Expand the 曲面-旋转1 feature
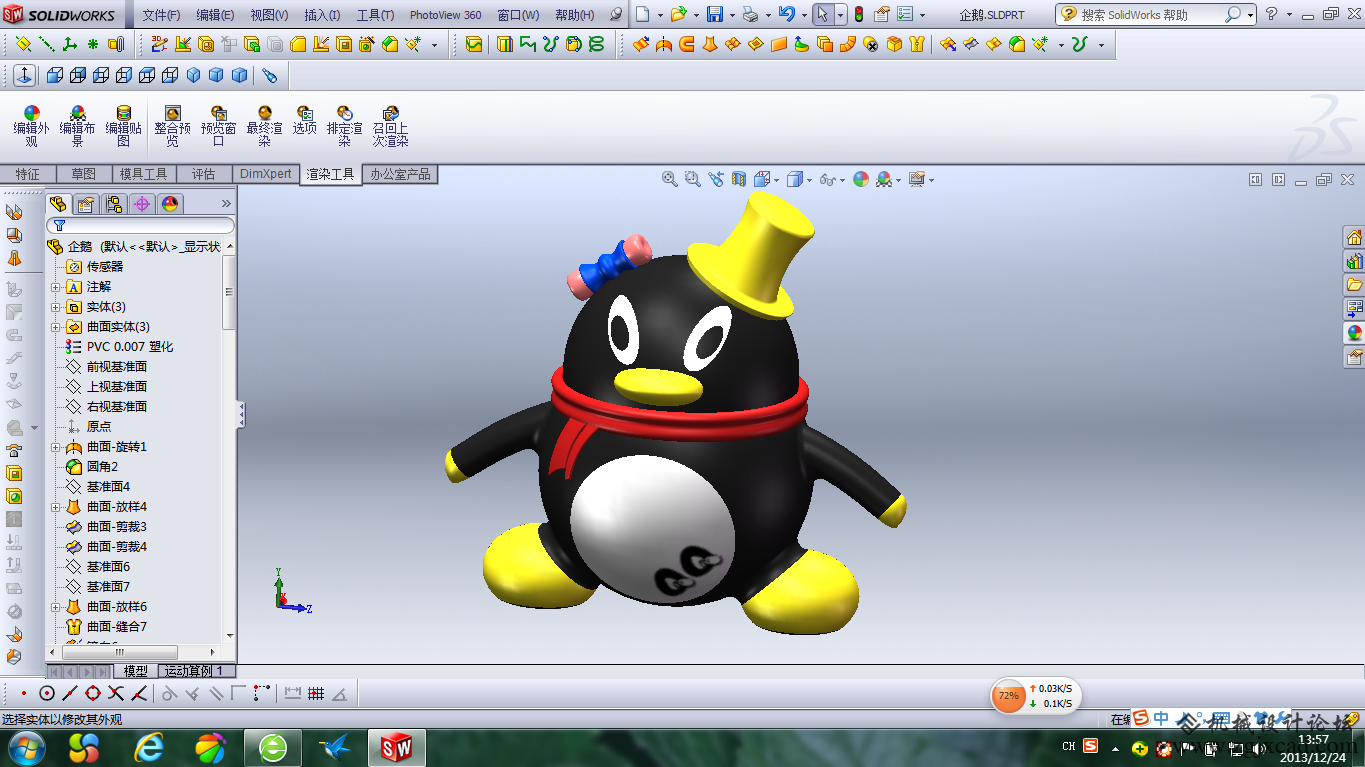1365x767 pixels. (56, 447)
